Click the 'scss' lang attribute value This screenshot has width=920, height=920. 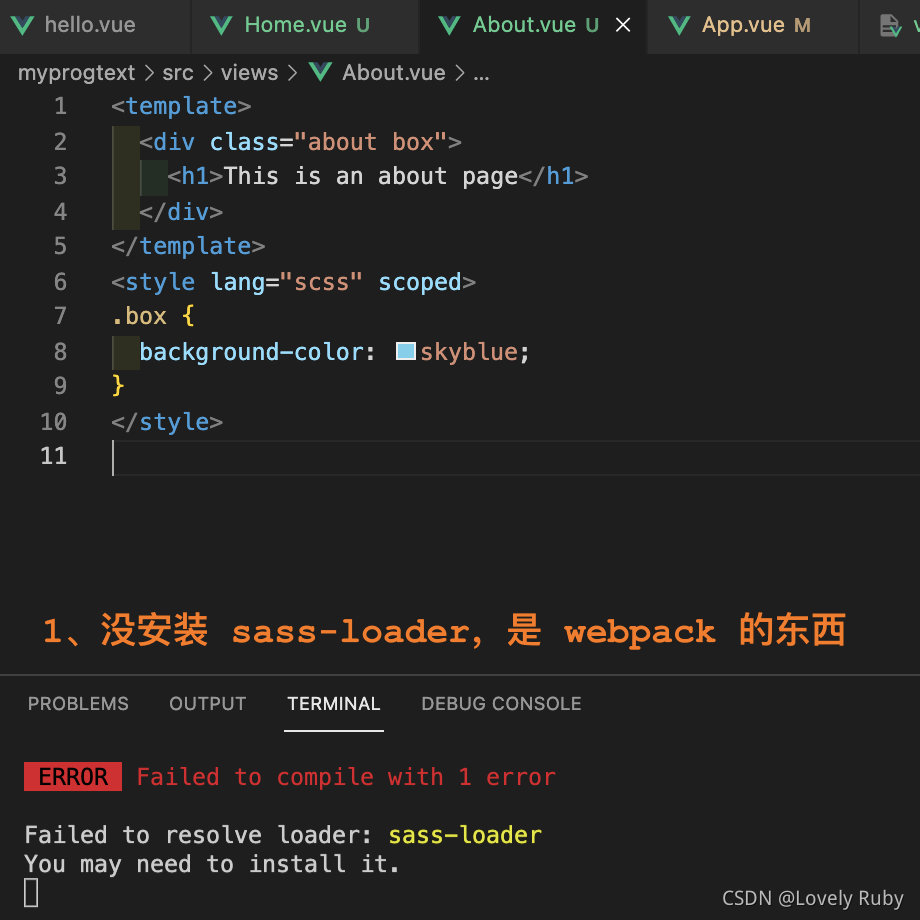point(321,282)
